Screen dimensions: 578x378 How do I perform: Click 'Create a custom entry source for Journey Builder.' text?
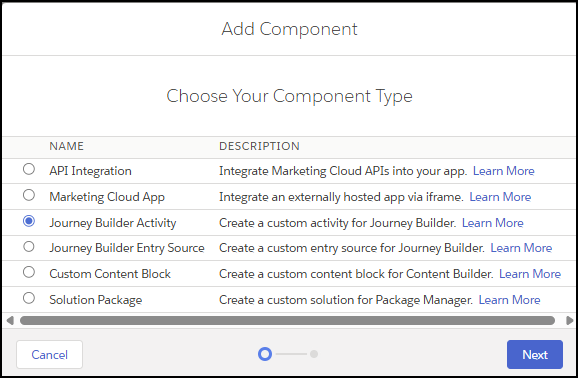352,248
